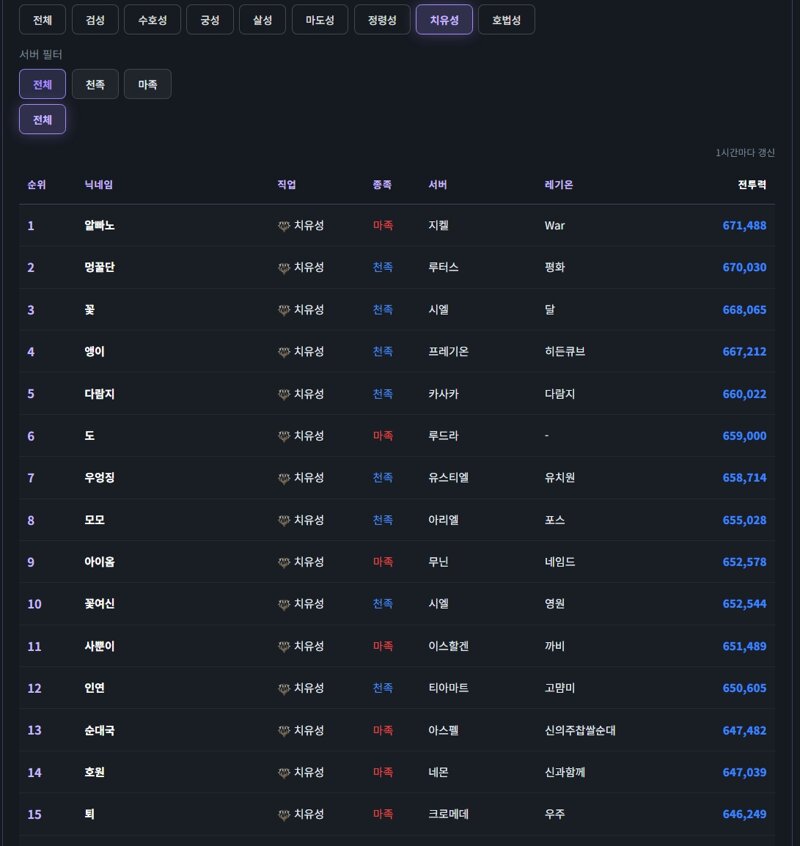Image resolution: width=800 pixels, height=846 pixels.
Task: Click legion name War
Action: (x=555, y=226)
